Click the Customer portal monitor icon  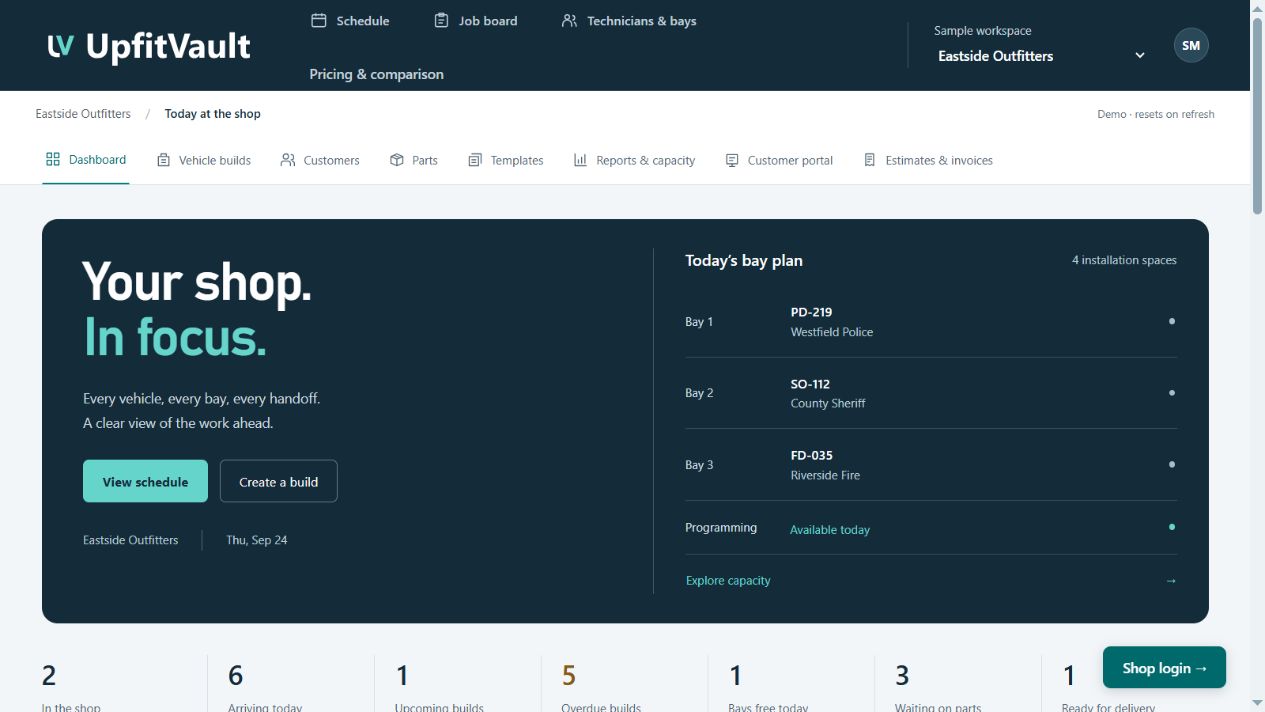[732, 160]
